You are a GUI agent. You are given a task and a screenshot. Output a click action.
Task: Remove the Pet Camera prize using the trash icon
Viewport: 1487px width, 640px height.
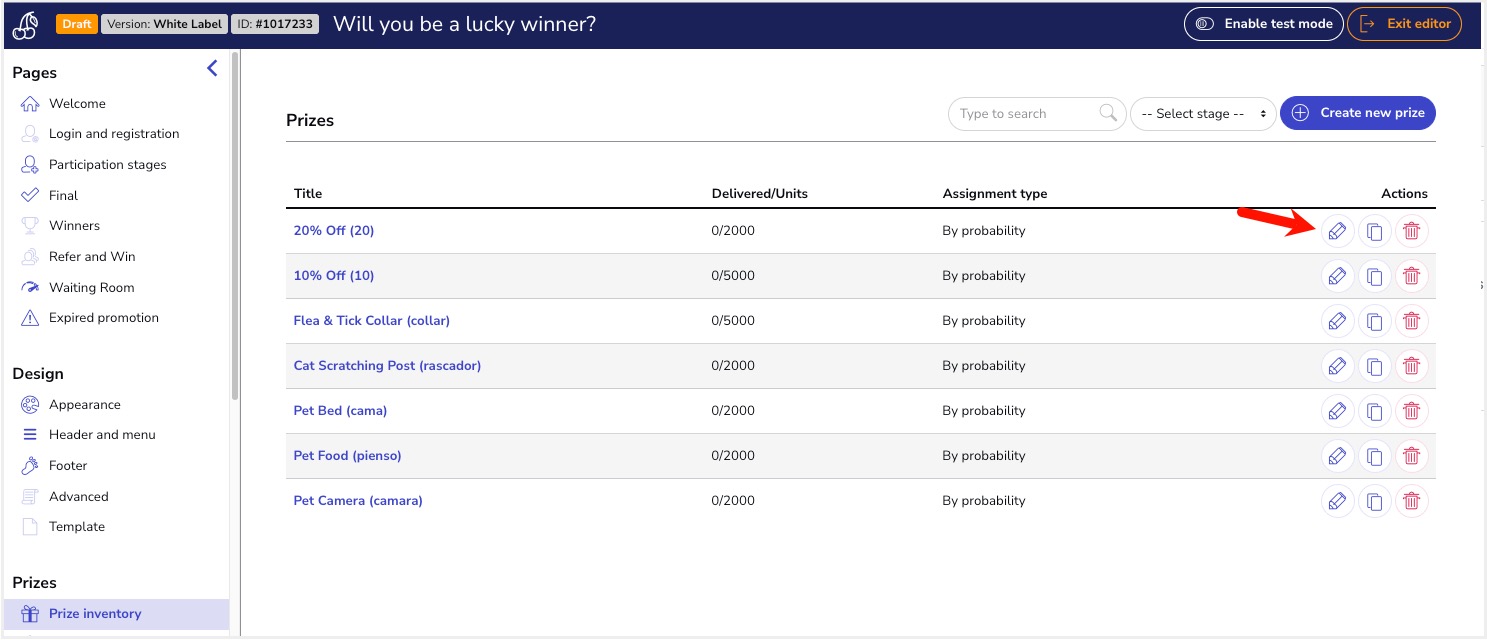click(1412, 501)
